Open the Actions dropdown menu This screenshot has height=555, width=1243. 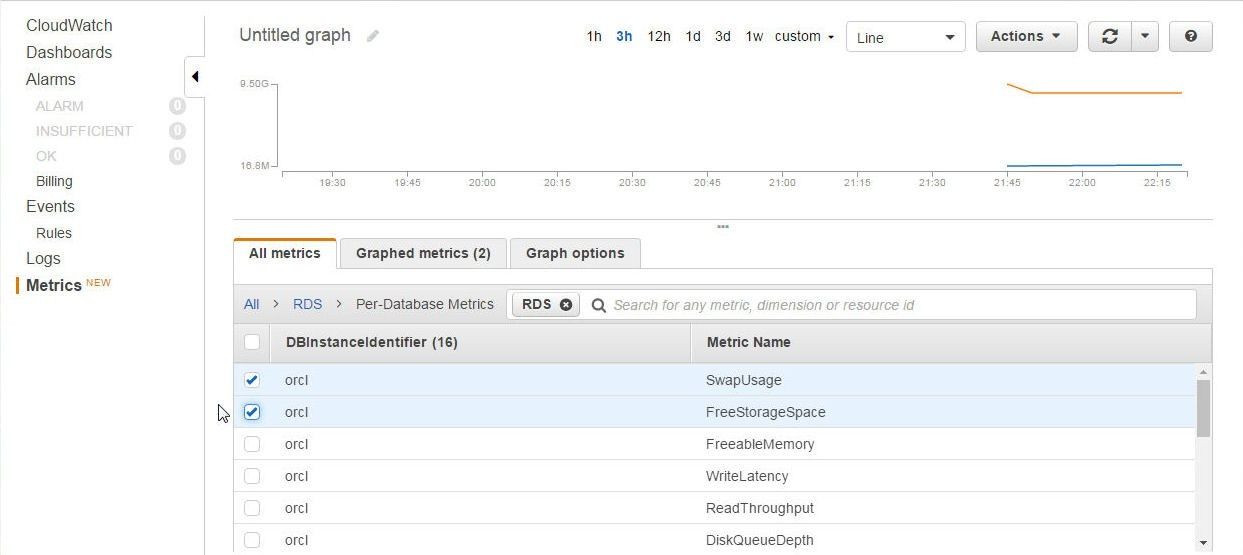pyautogui.click(x=1026, y=36)
